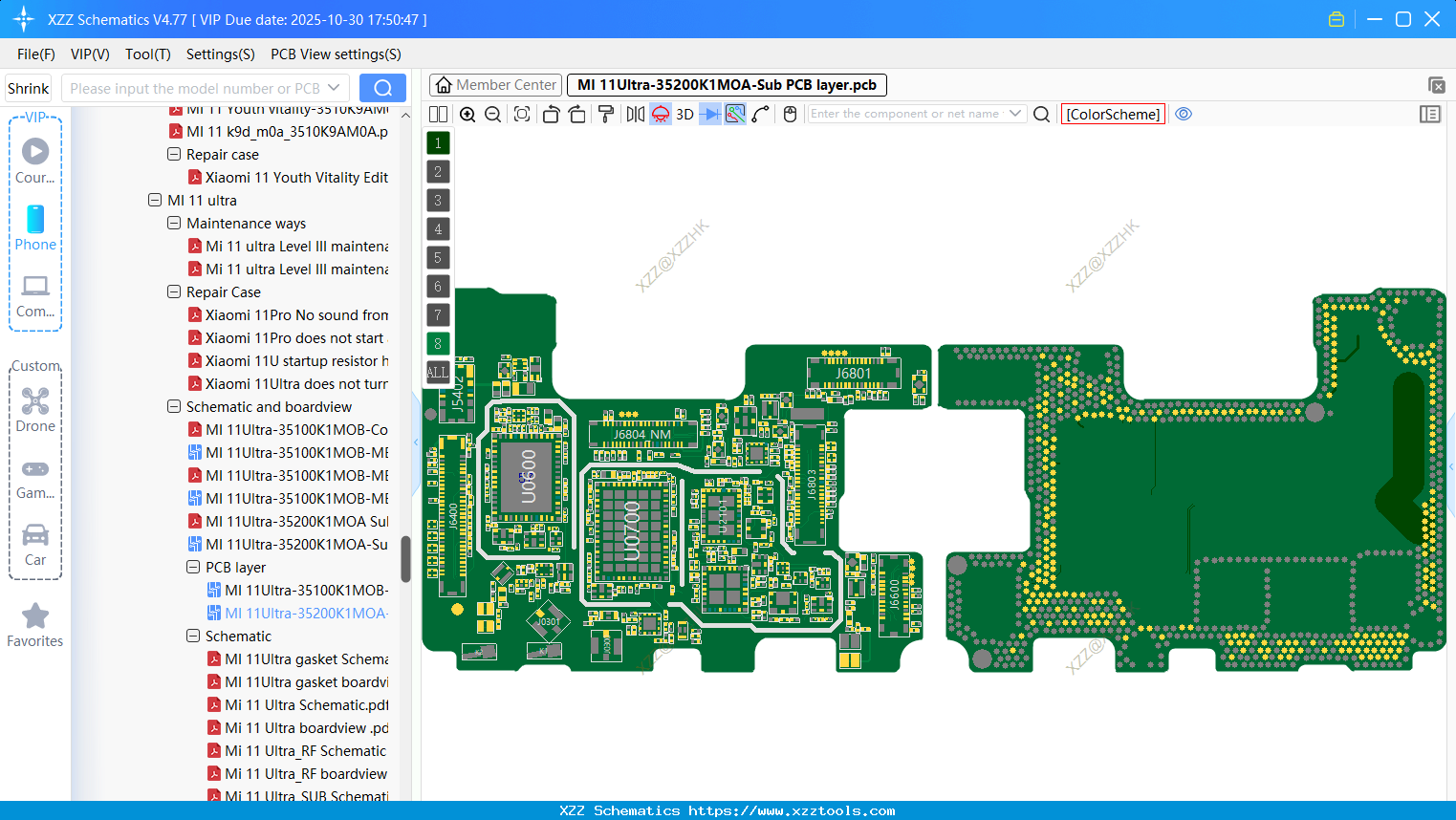Open the side panel layout icon

(1430, 114)
